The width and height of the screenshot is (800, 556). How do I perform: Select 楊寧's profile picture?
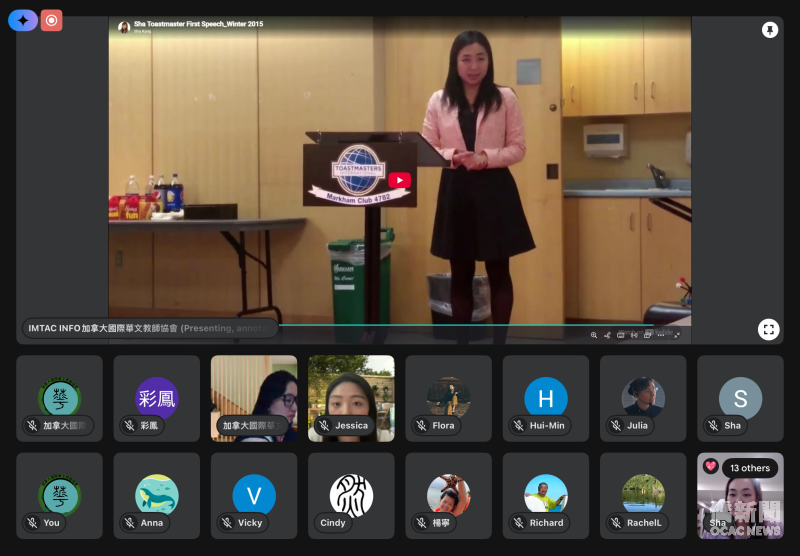pyautogui.click(x=448, y=495)
